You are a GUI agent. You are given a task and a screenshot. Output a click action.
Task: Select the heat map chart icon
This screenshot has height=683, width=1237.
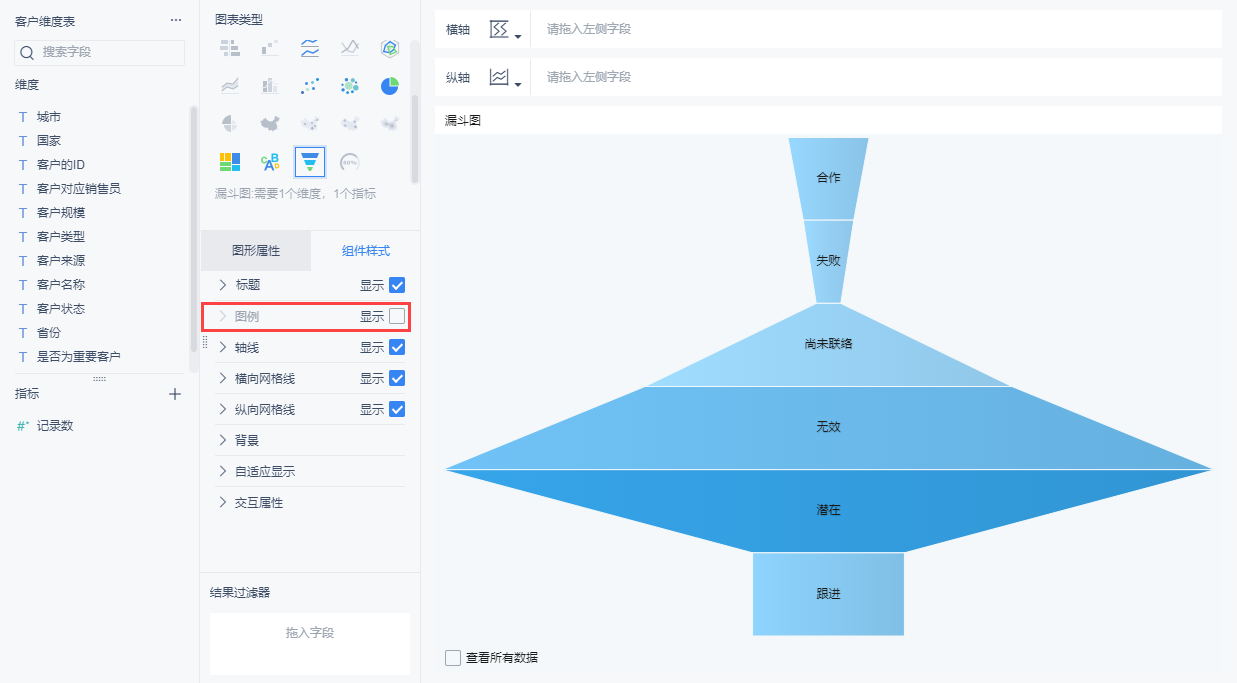pyautogui.click(x=390, y=123)
